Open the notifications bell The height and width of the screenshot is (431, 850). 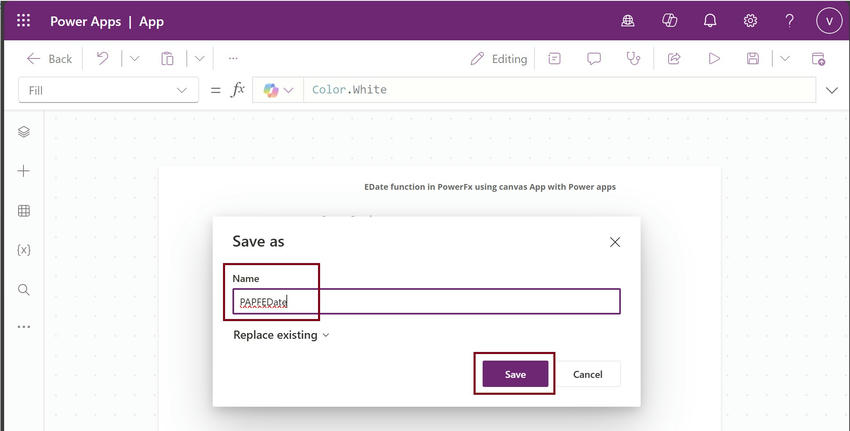[x=710, y=21]
